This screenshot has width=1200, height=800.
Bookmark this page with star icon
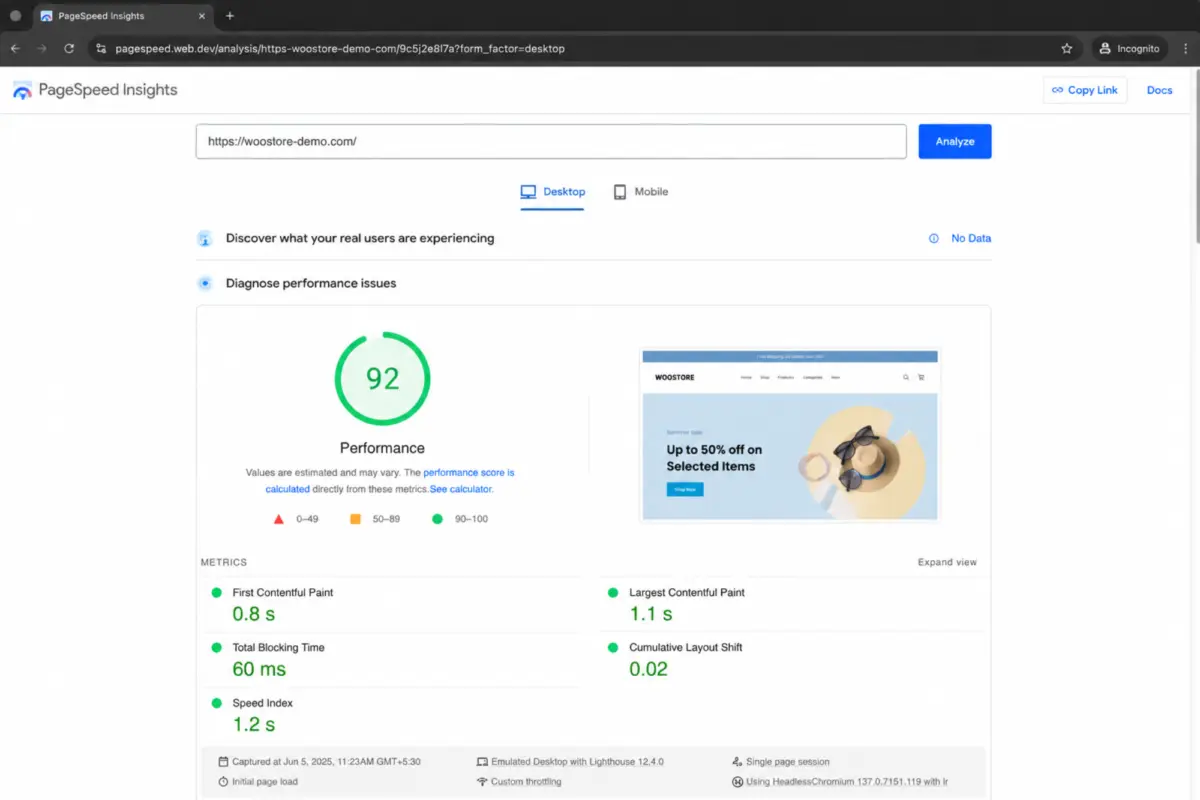point(1067,48)
